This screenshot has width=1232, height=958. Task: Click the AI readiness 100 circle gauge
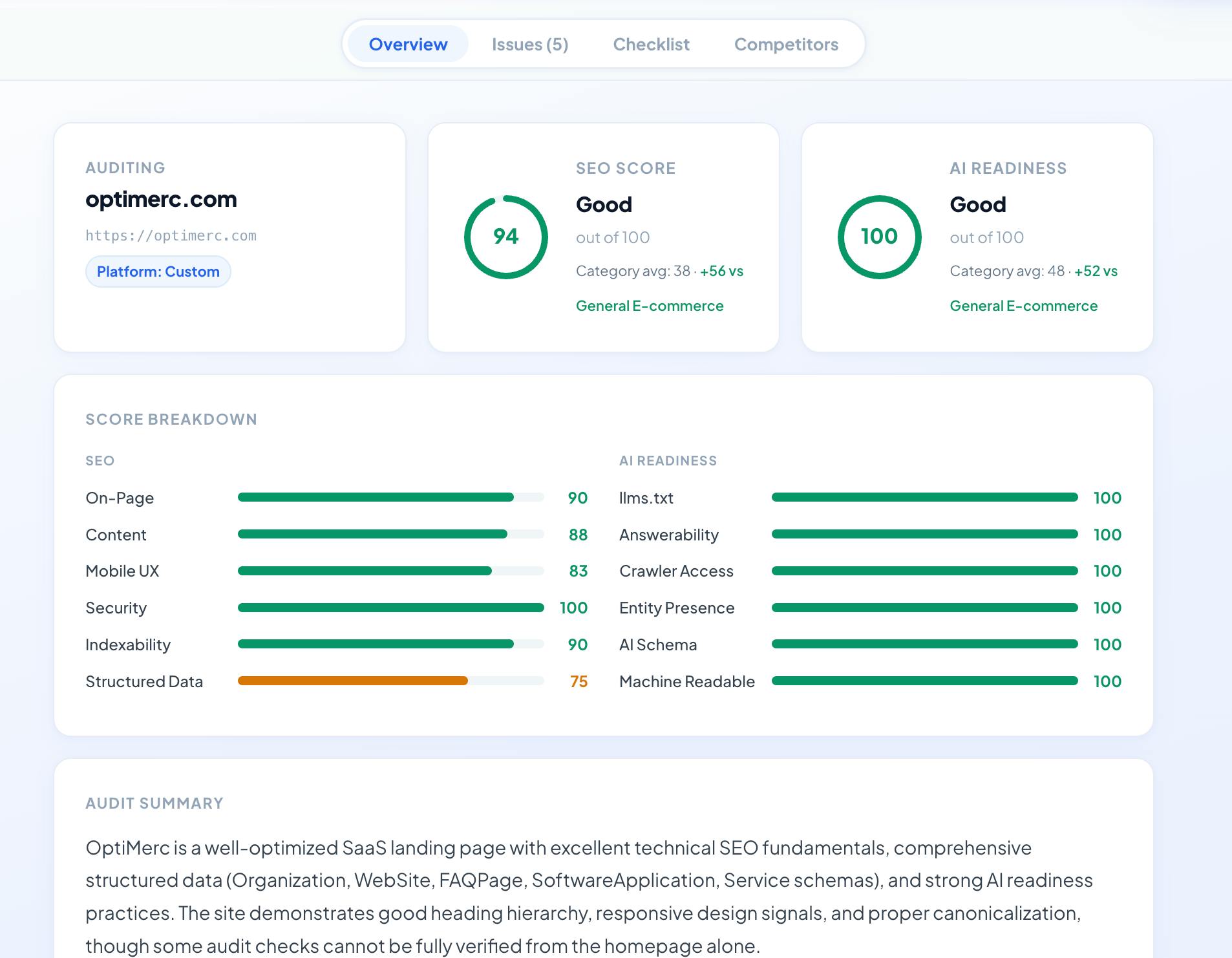pos(880,237)
